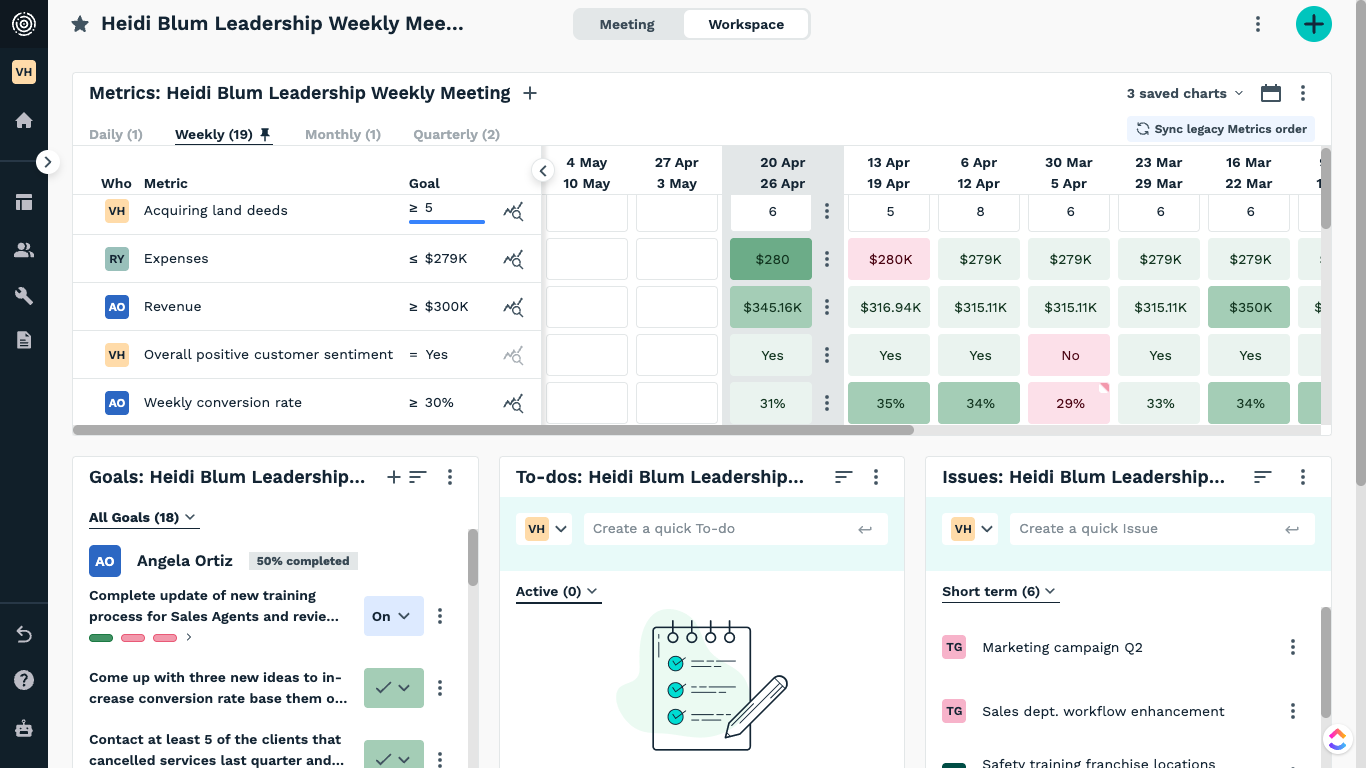The width and height of the screenshot is (1366, 768).
Task: Expand the Short term (6) issues dropdown
Action: click(999, 592)
